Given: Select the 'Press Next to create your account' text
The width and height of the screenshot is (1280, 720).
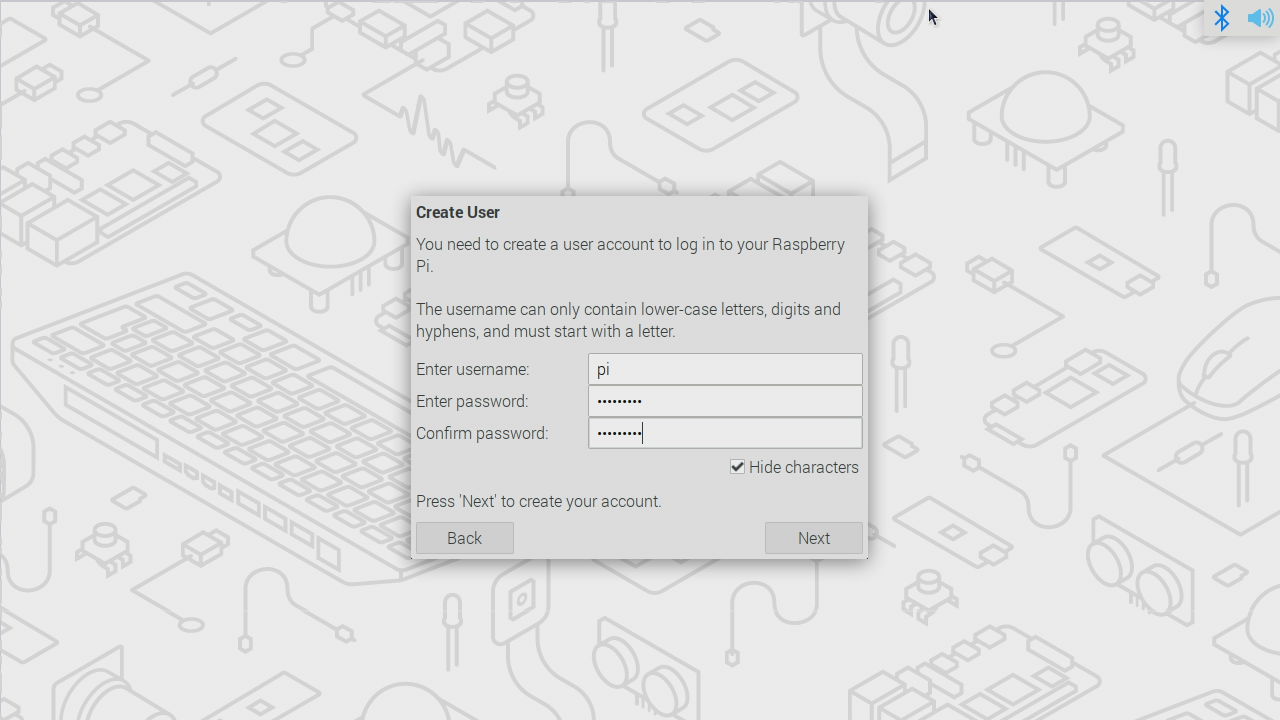Looking at the screenshot, I should pos(539,501).
